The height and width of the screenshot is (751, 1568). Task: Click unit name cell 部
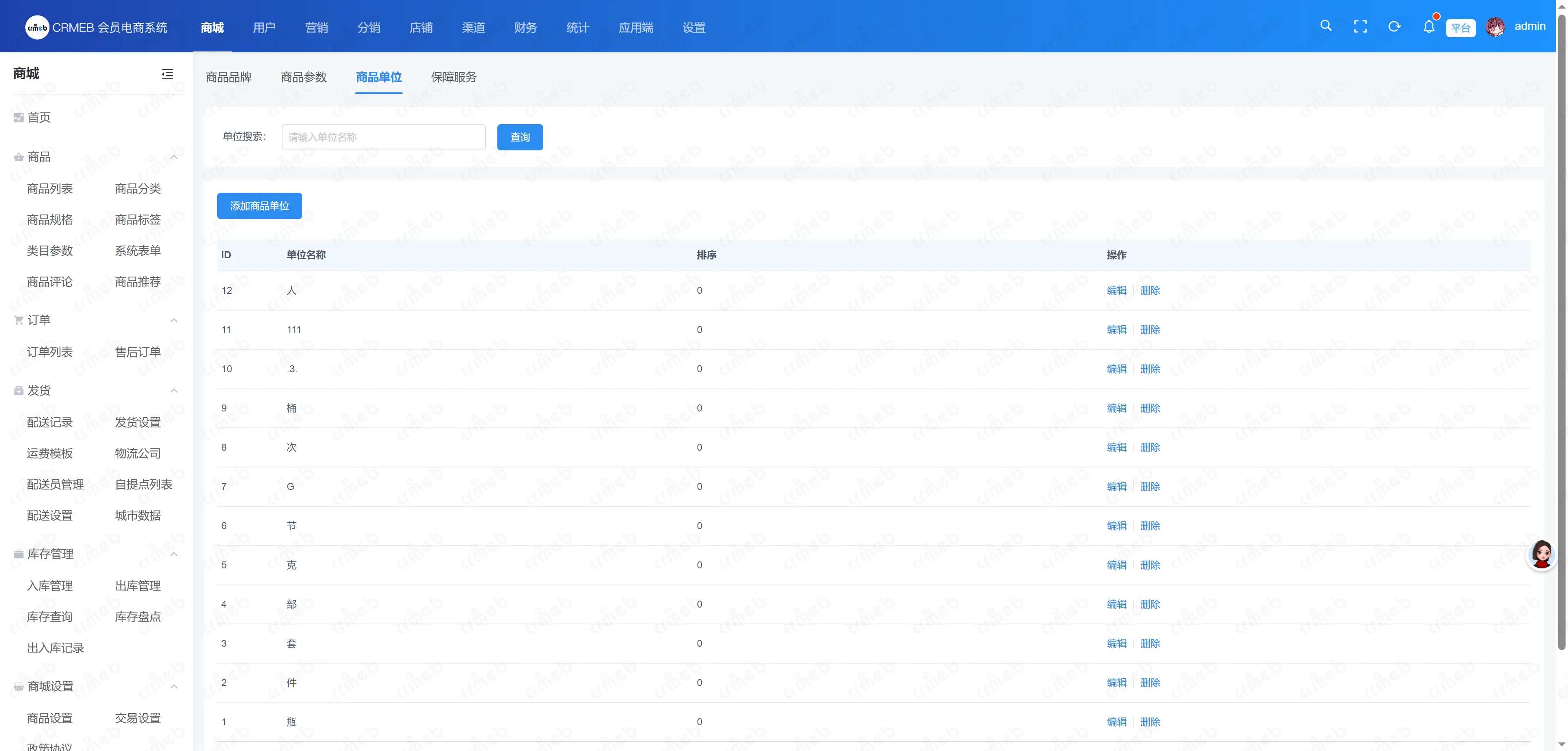292,604
